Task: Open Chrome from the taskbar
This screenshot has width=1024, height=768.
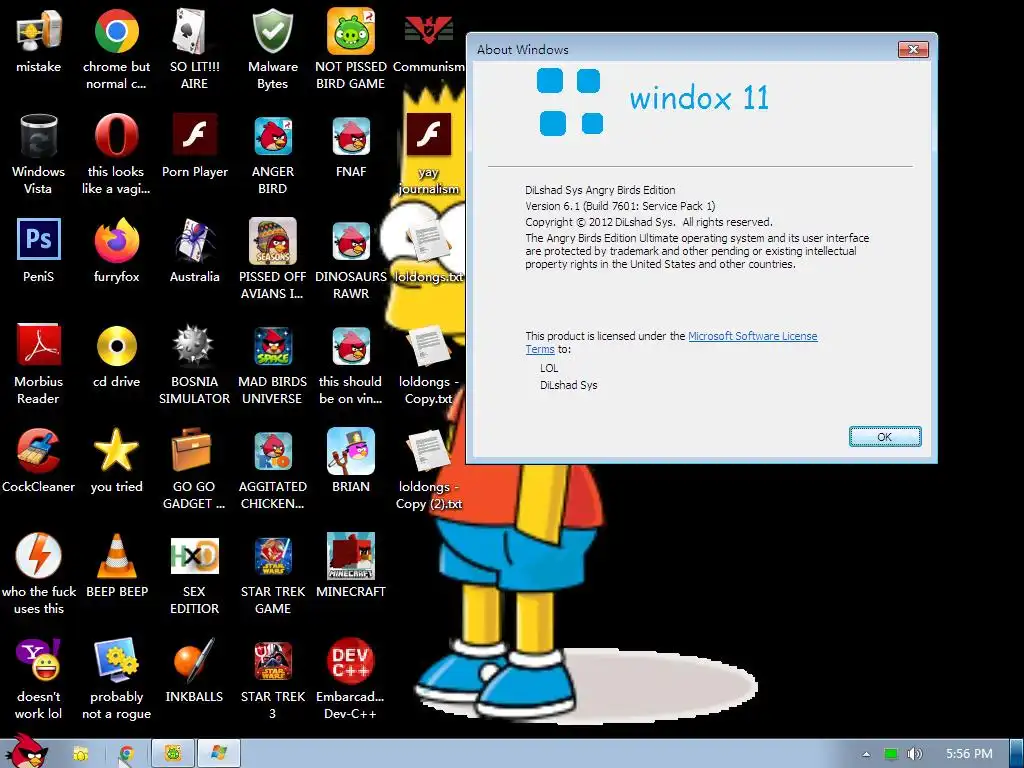Action: click(x=126, y=754)
